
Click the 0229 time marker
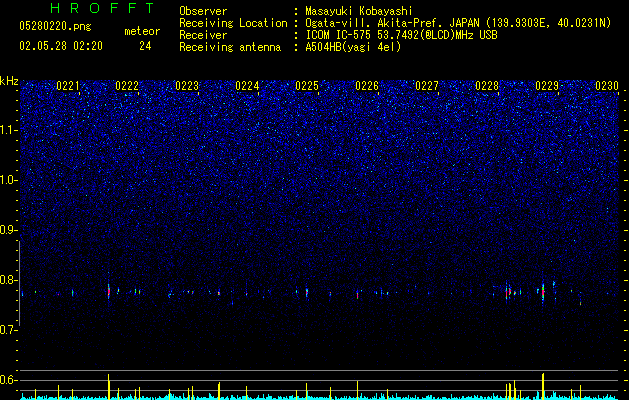click(x=547, y=86)
